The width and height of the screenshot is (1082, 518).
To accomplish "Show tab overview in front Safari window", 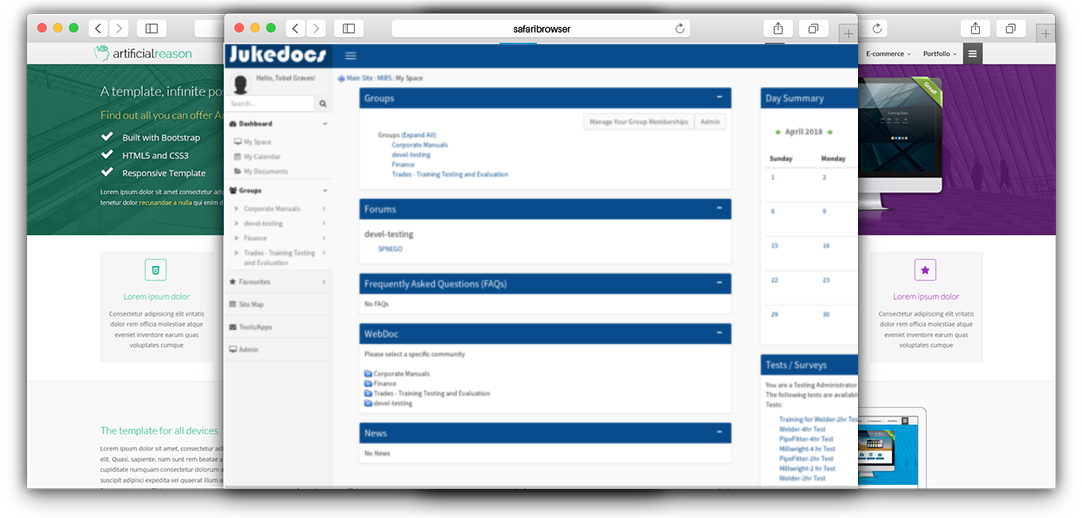I will [x=814, y=29].
